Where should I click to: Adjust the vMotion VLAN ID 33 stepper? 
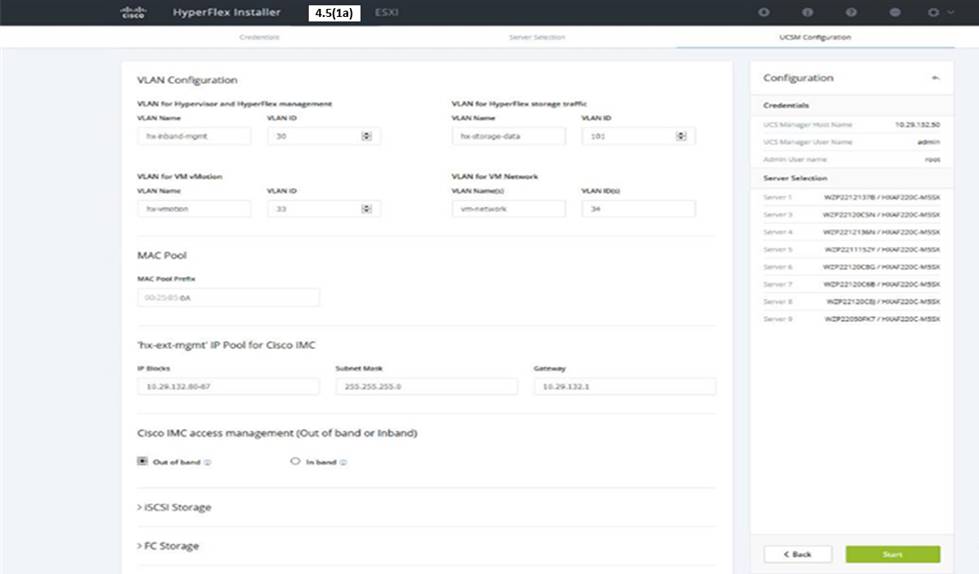tap(367, 209)
